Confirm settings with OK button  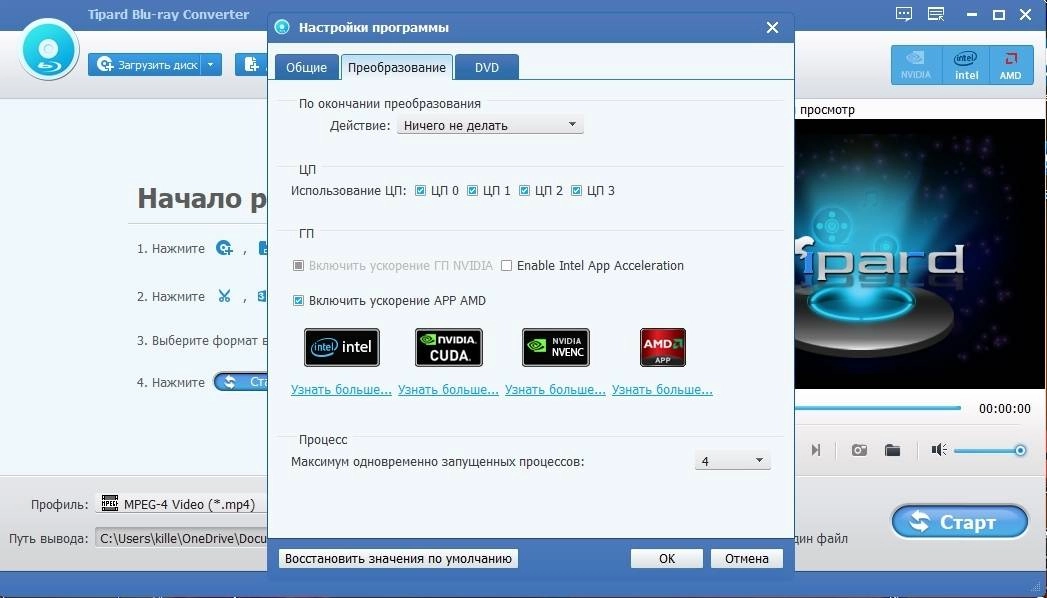point(667,559)
